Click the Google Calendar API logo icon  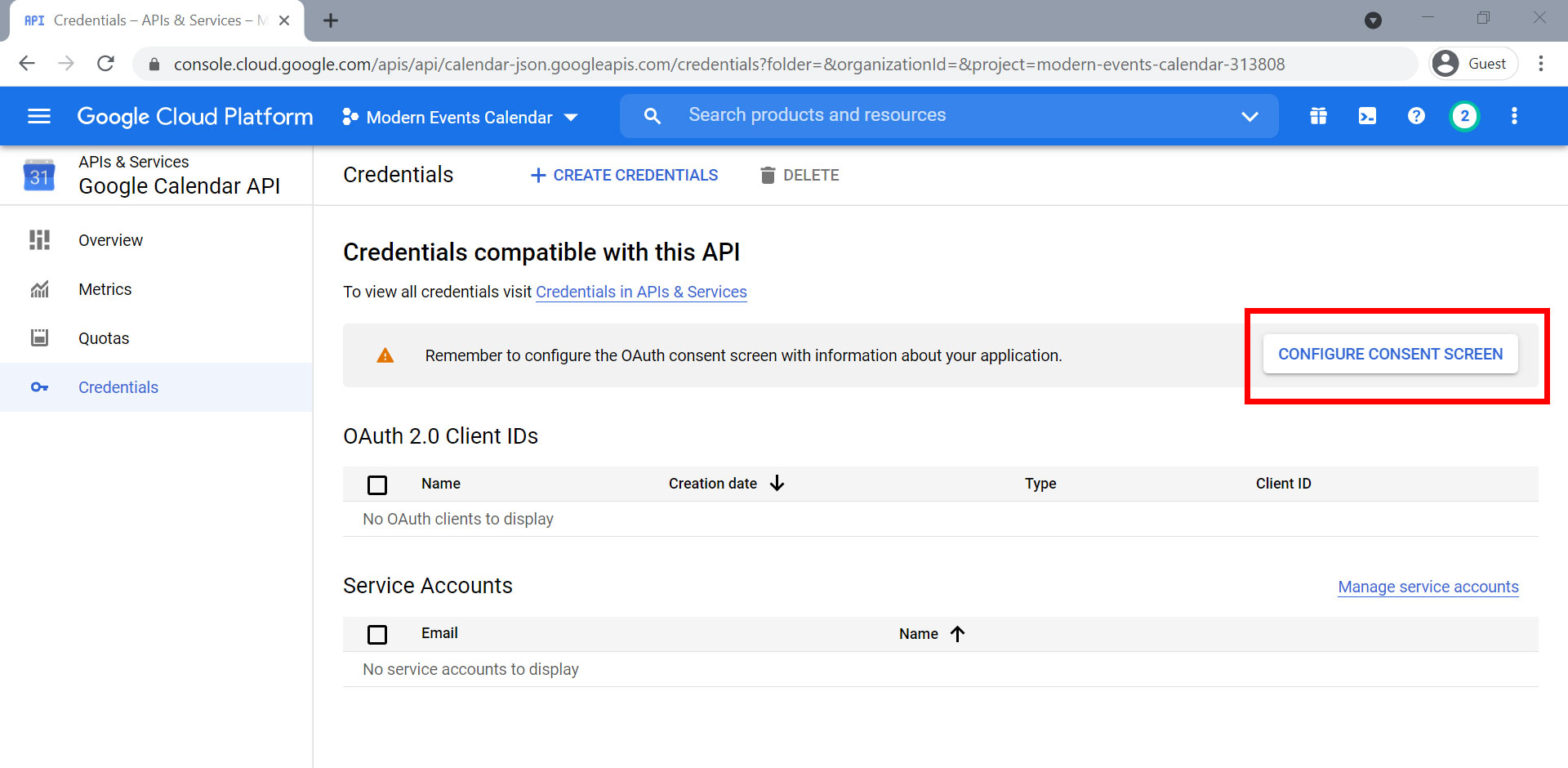point(39,175)
